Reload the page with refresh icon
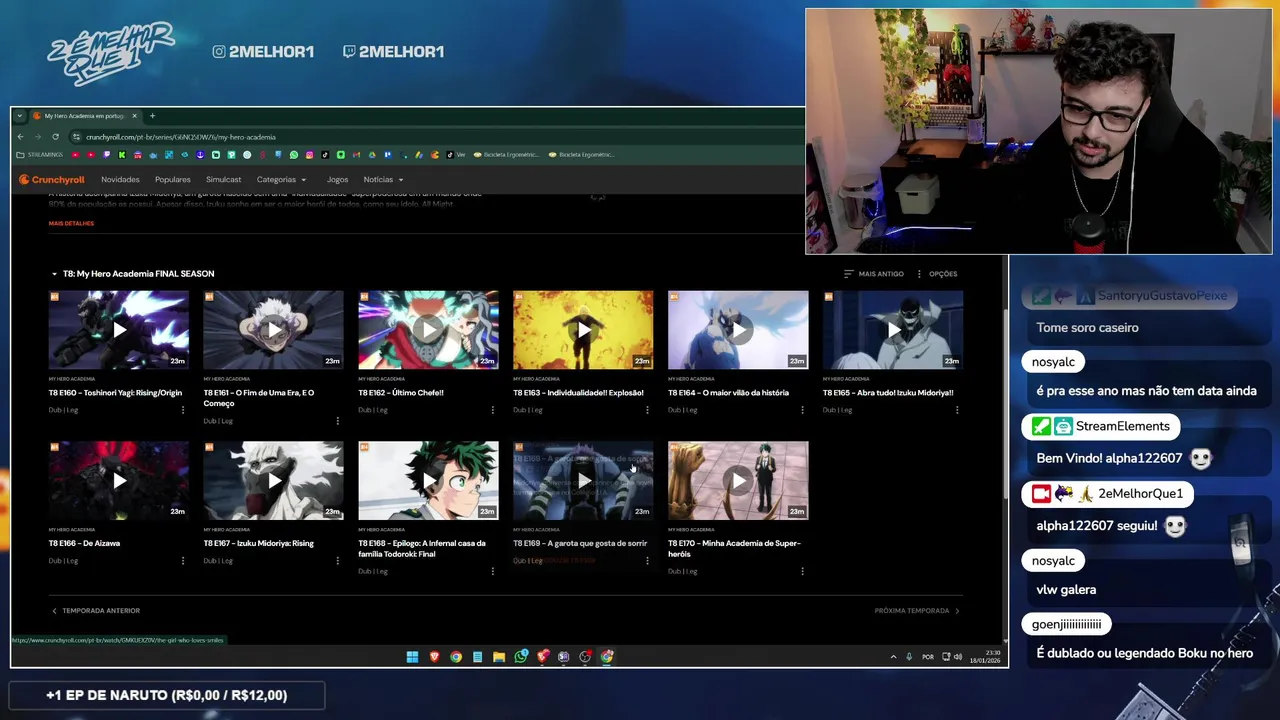Image resolution: width=1280 pixels, height=720 pixels. pos(55,137)
